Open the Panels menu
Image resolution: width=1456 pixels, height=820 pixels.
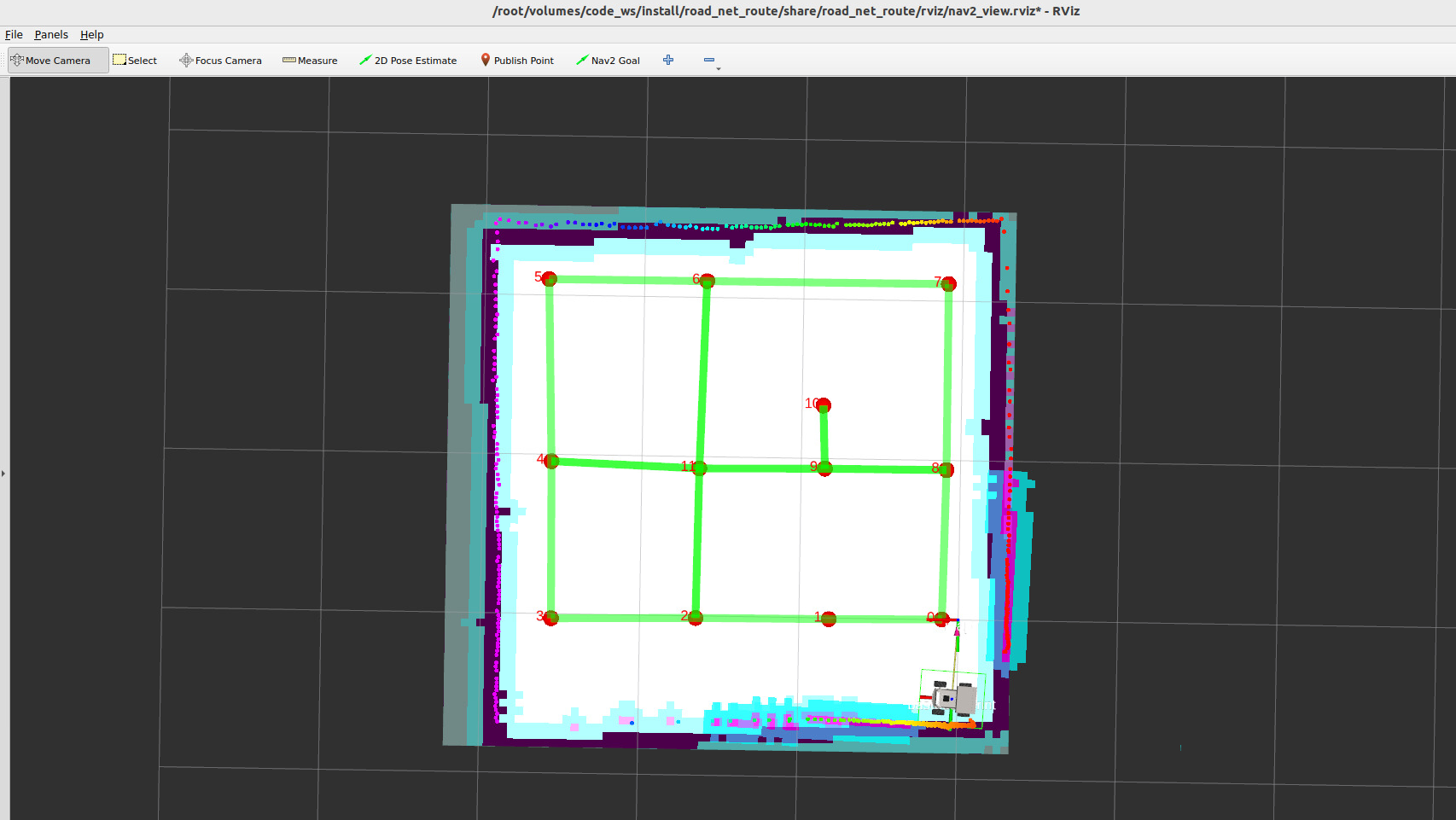point(51,35)
